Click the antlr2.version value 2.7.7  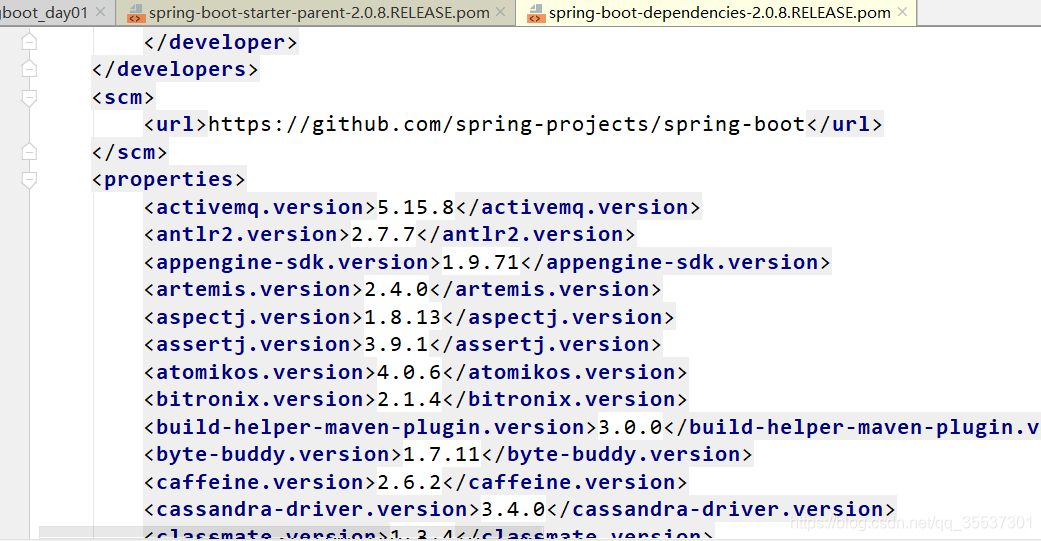pos(383,235)
